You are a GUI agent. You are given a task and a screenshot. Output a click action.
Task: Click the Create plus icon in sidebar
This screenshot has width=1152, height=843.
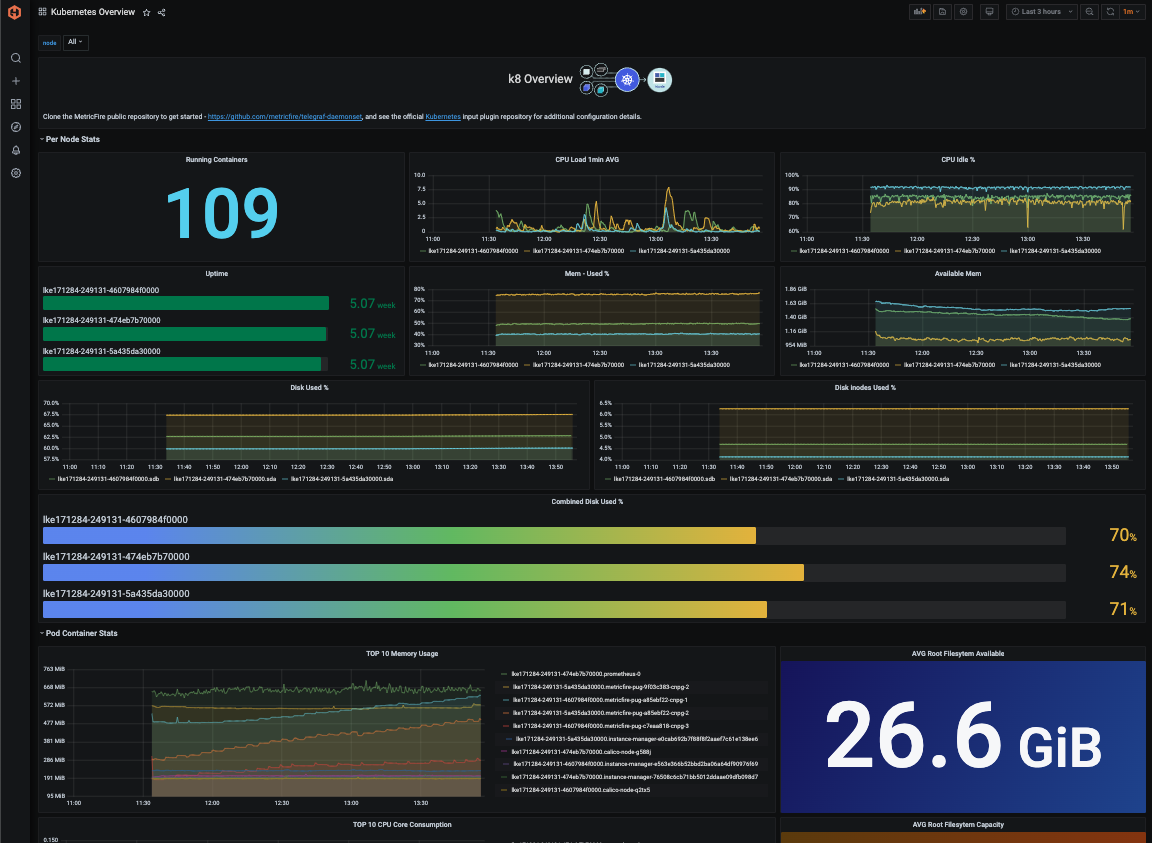click(x=15, y=81)
